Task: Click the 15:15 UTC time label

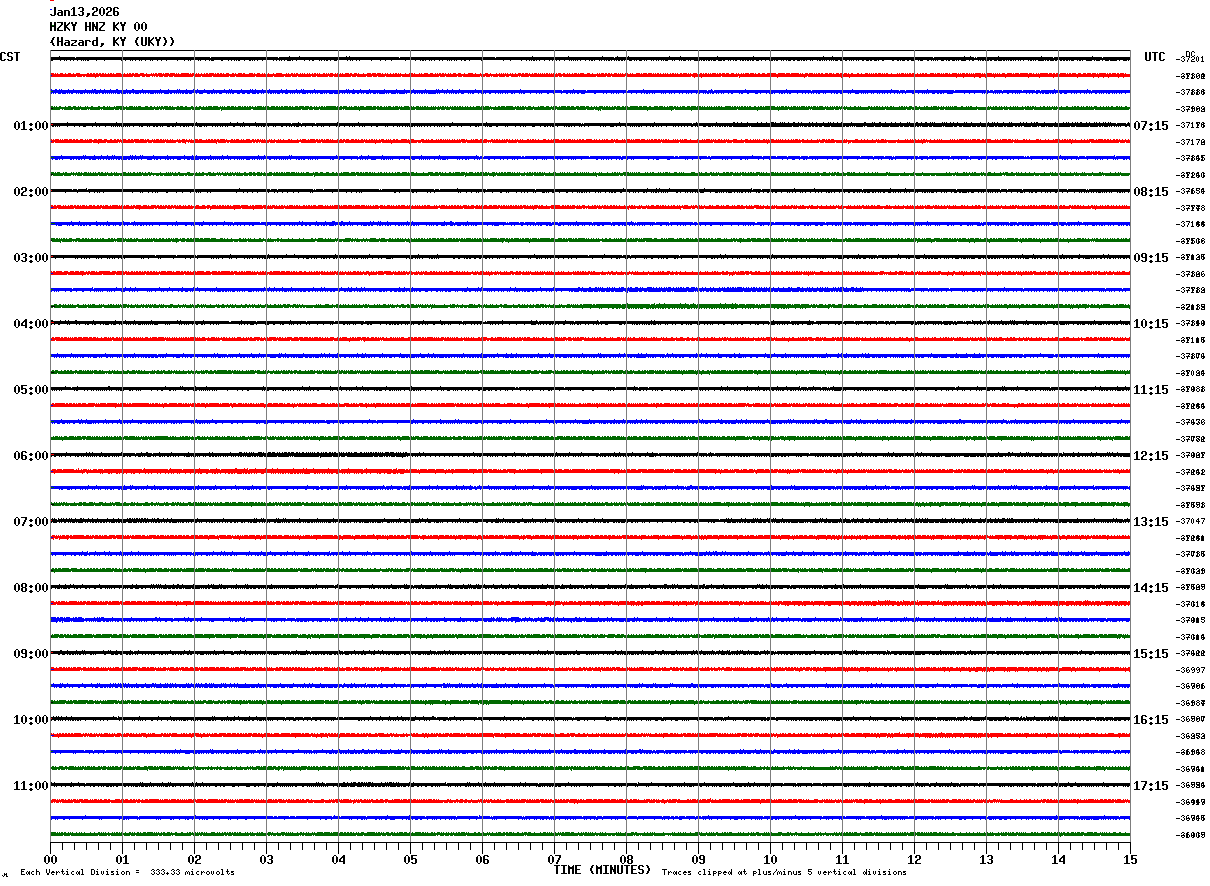Action: click(x=1151, y=654)
